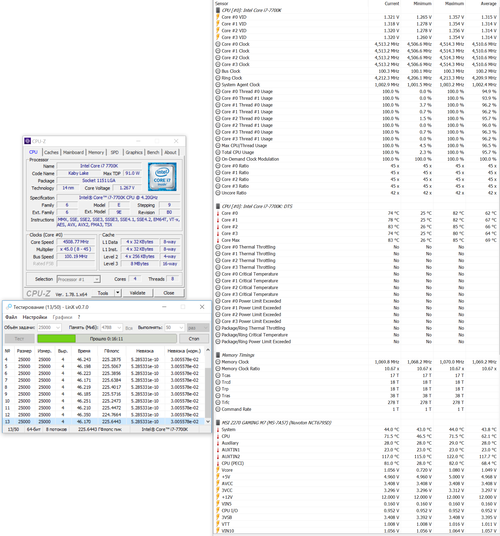This screenshot has width=500, height=536.
Task: Click the chip icon of the i7-7700K DTS group
Action: 218,206
